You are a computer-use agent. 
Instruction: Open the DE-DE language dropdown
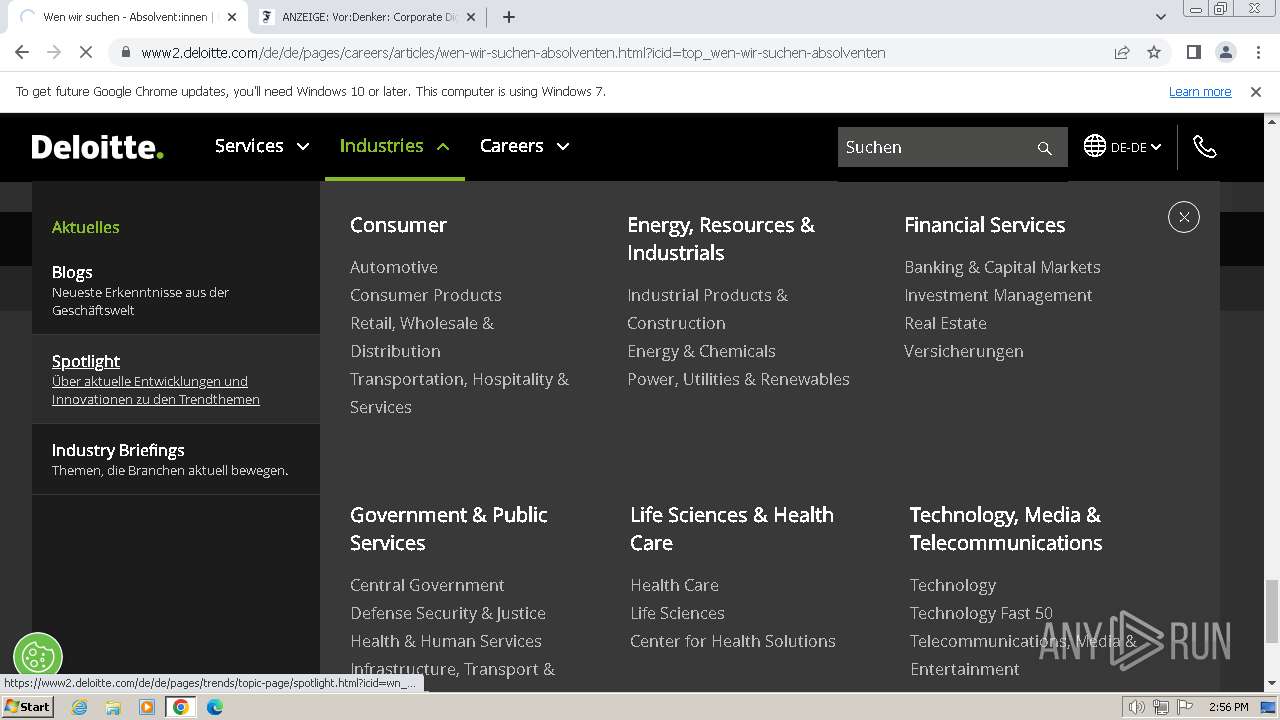coord(1135,147)
